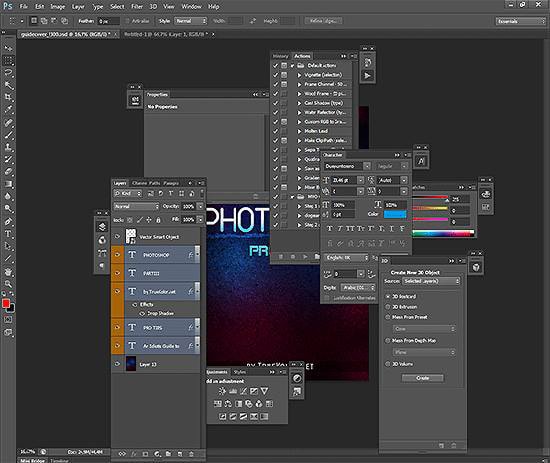
Task: Click the Feather input field
Action: (x=108, y=21)
